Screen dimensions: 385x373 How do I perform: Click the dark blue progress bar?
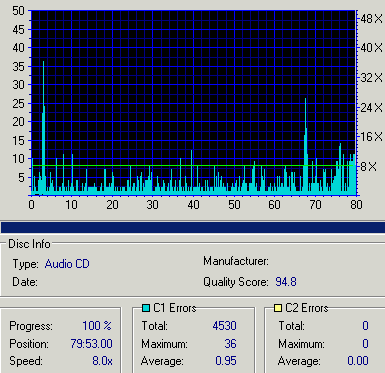coord(193,228)
